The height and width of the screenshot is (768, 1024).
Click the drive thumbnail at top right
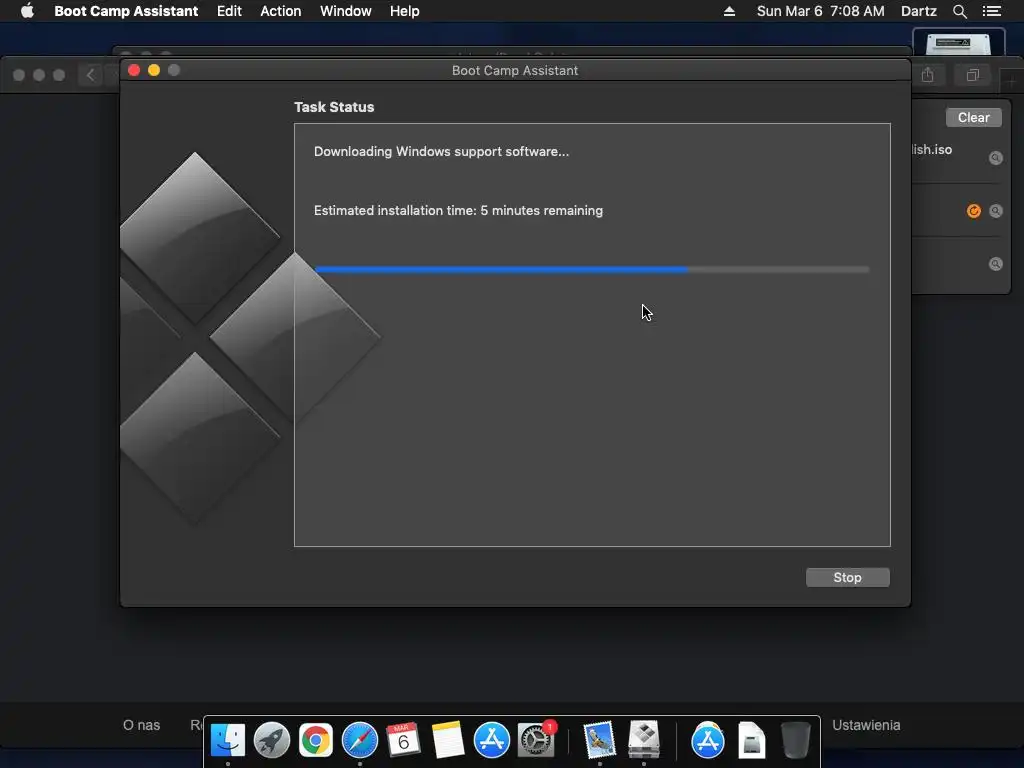[958, 43]
